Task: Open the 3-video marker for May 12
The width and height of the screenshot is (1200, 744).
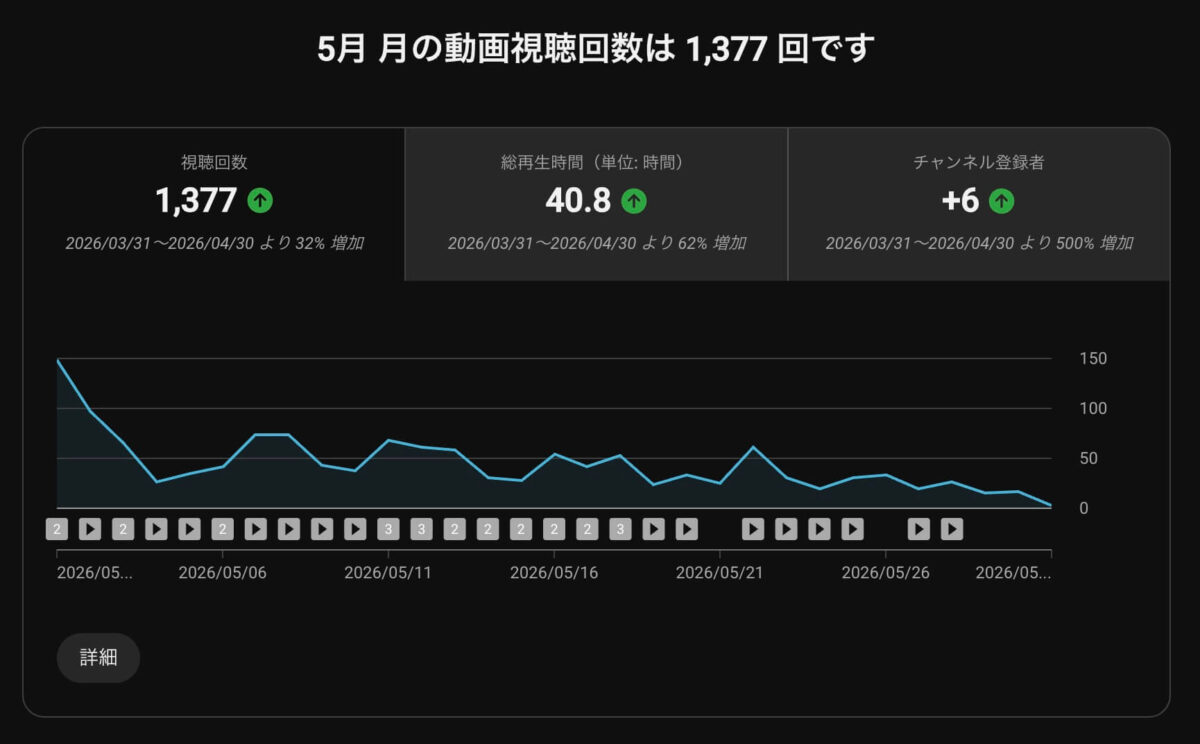Action: click(421, 529)
